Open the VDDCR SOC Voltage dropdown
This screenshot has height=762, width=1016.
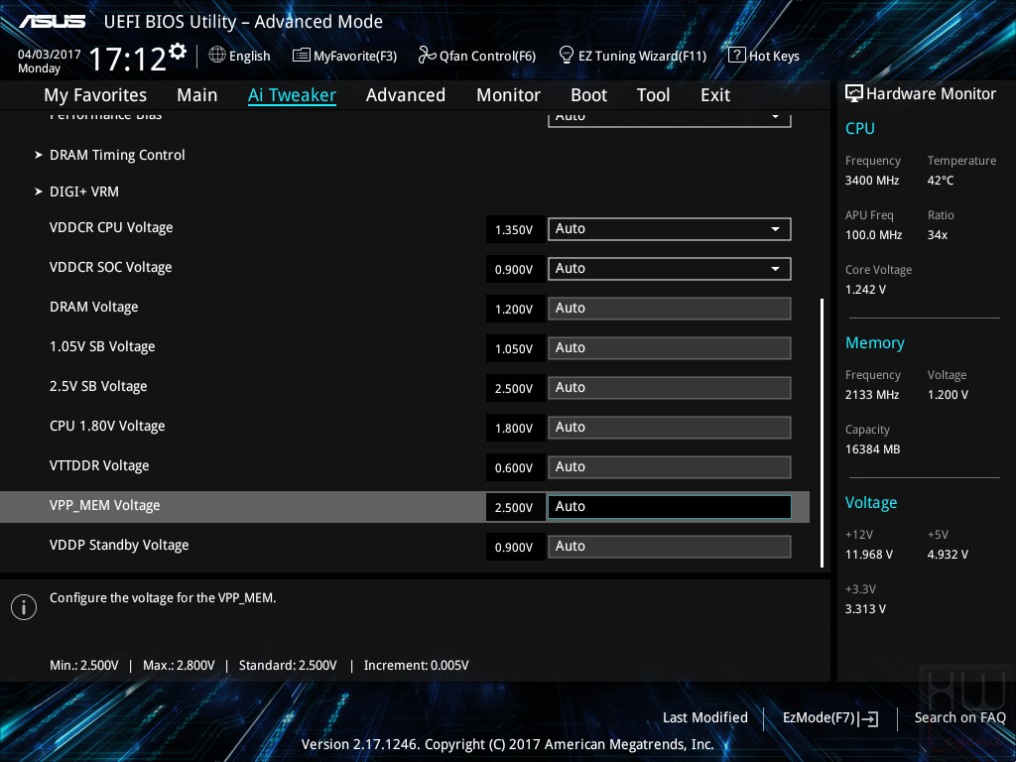[669, 269]
